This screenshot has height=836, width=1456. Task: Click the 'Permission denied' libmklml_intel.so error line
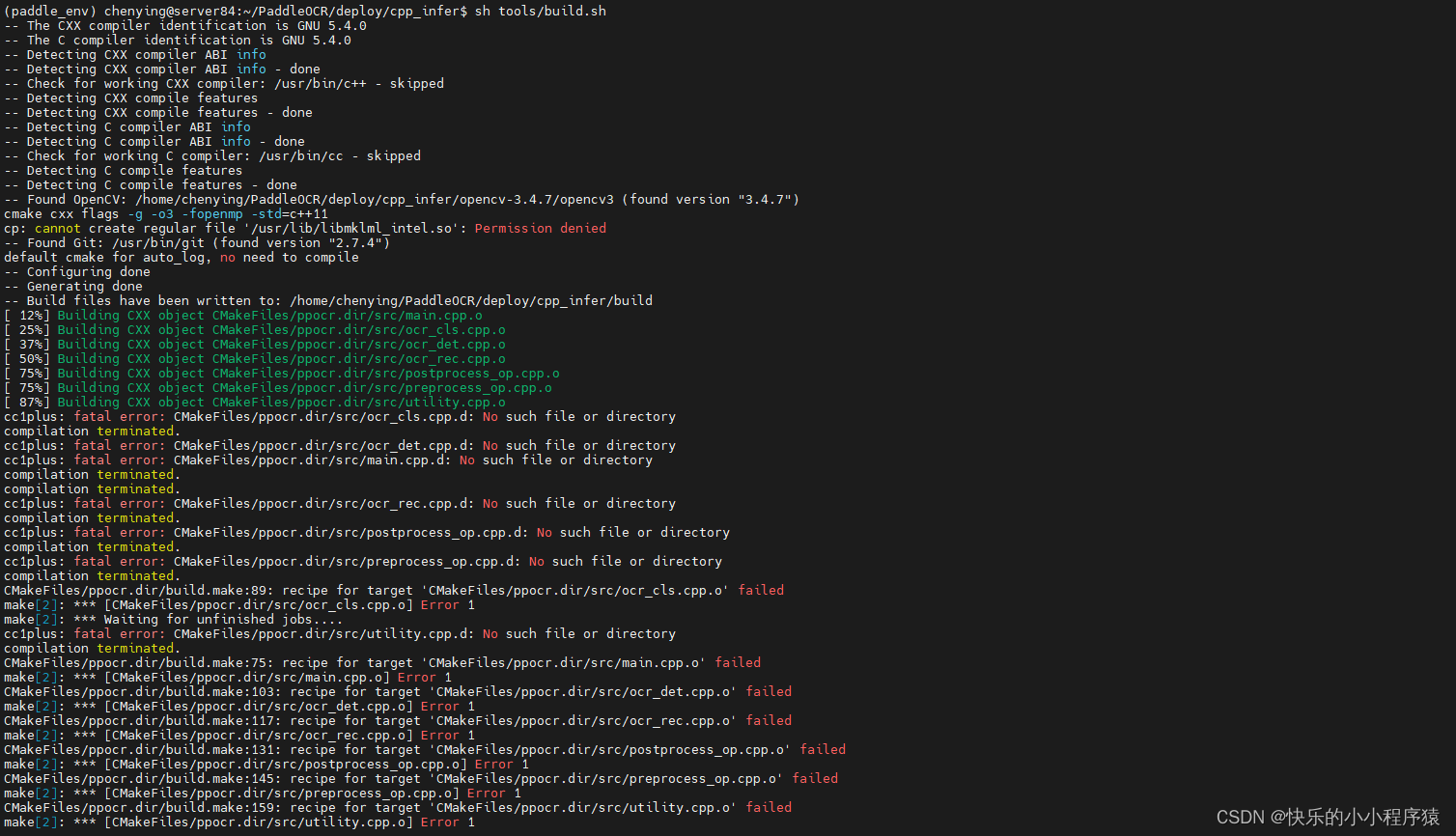(305, 228)
